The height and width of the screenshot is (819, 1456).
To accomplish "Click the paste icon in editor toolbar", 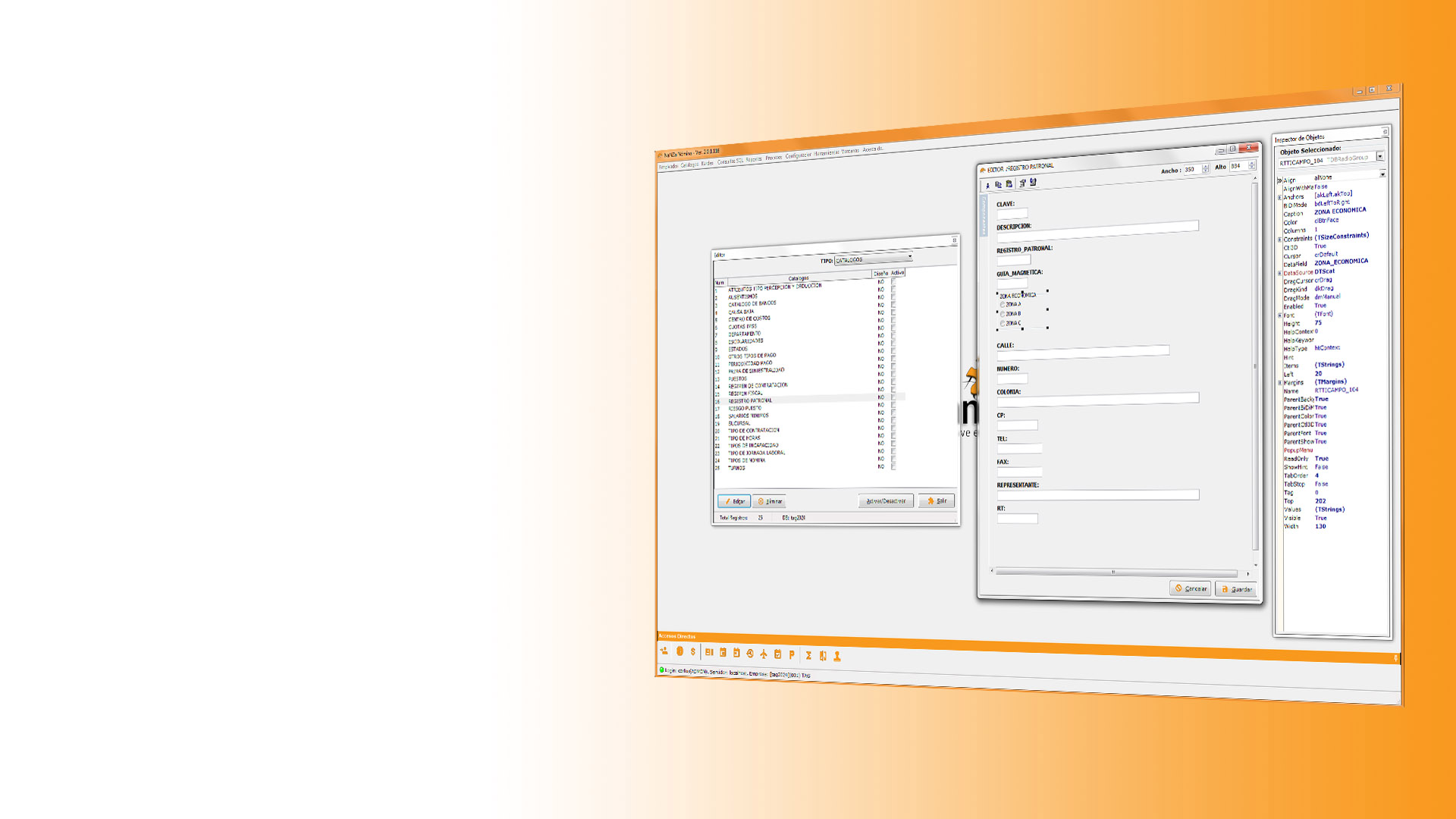I will (1009, 184).
